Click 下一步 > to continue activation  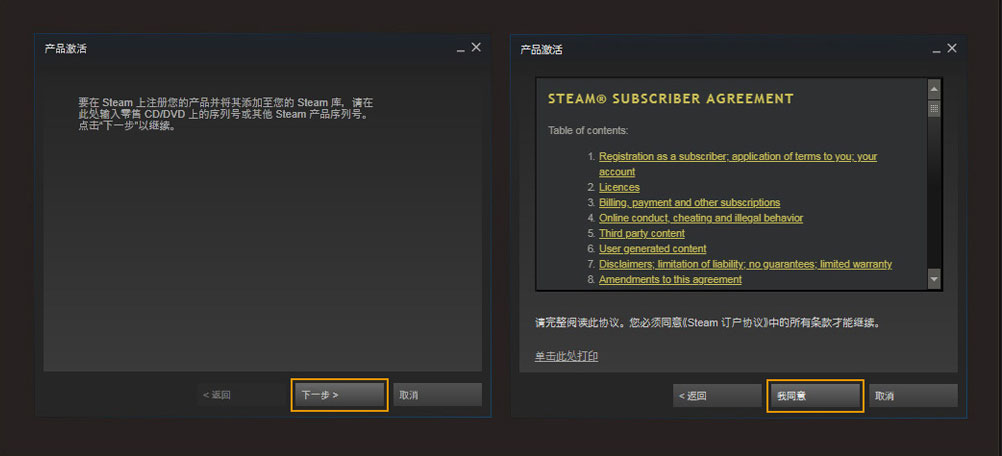[339, 395]
